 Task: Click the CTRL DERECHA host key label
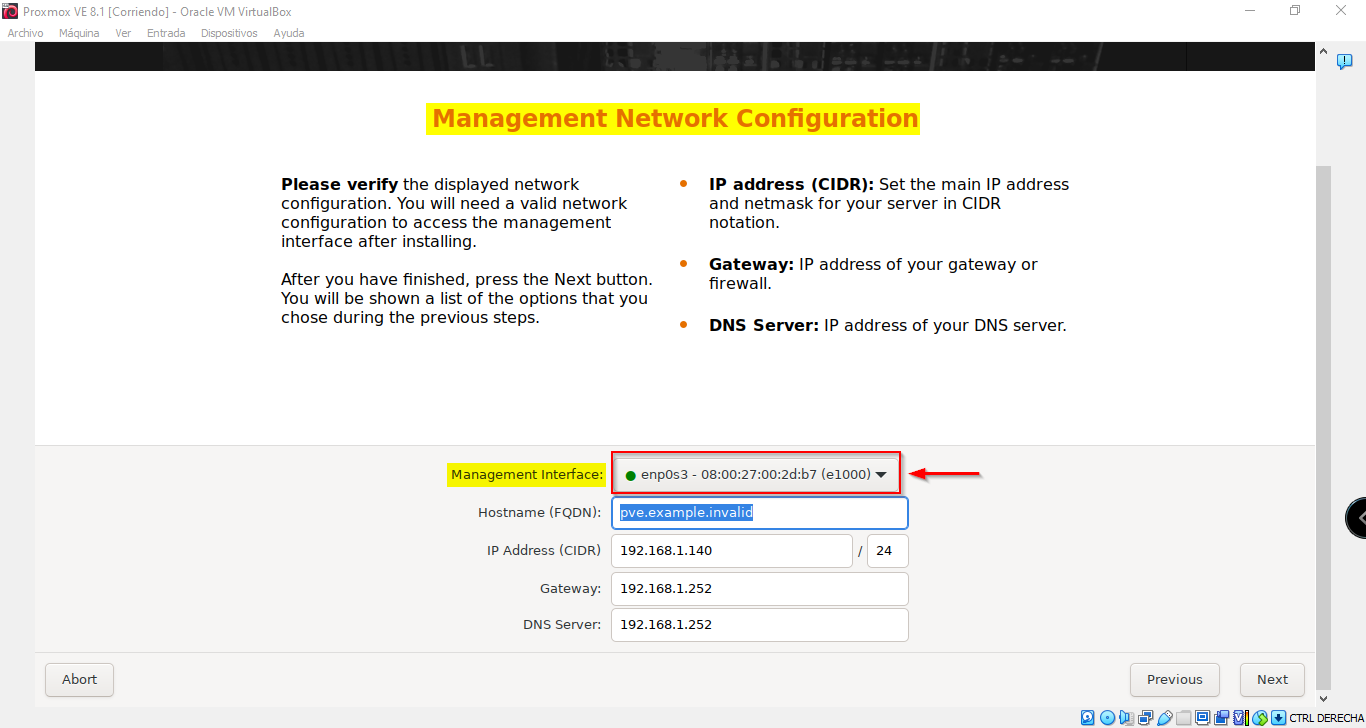(x=1326, y=718)
